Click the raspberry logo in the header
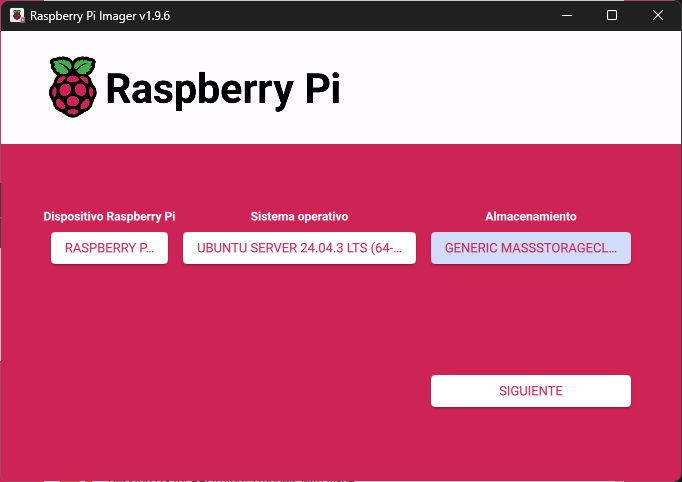682x482 pixels. (x=73, y=87)
